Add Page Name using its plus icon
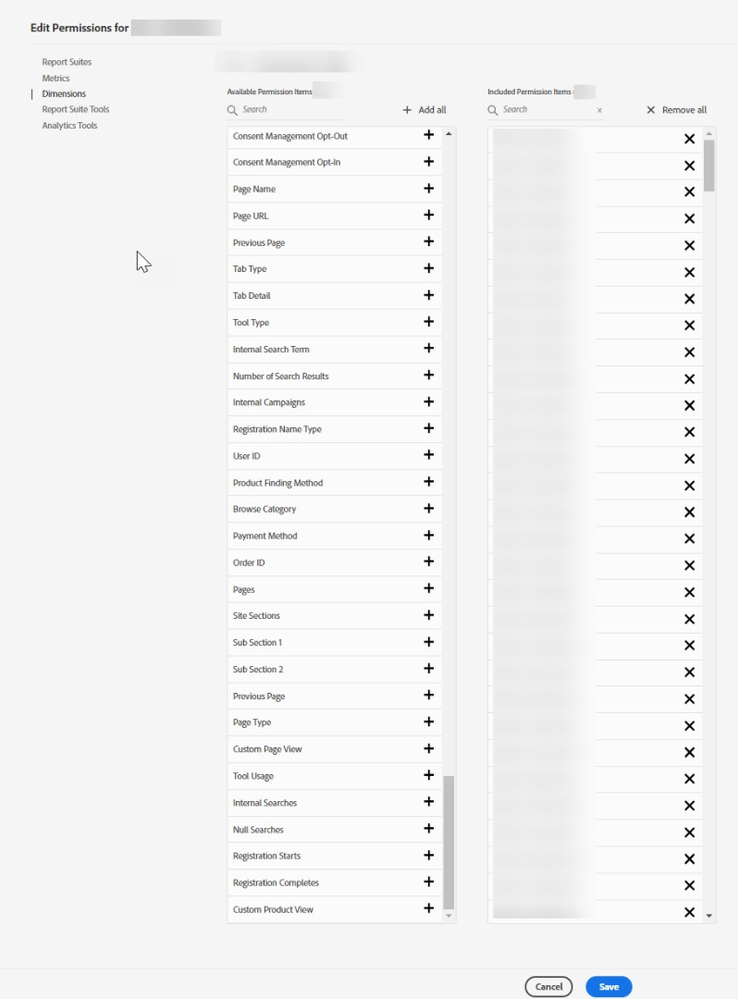The height and width of the screenshot is (999, 738). [429, 189]
